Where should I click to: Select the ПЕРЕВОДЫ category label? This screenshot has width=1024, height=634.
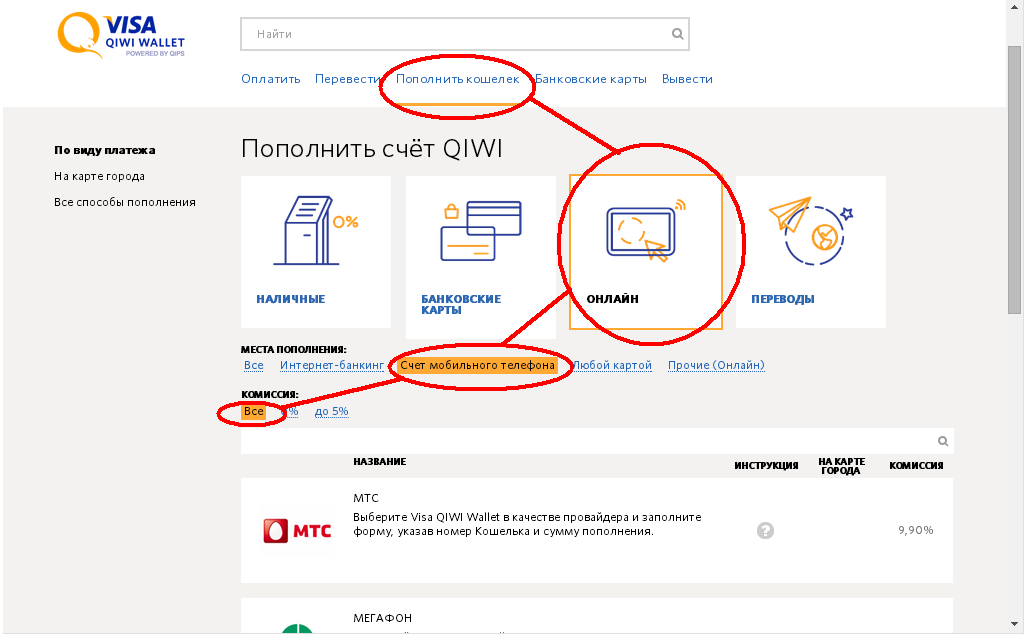coord(782,299)
